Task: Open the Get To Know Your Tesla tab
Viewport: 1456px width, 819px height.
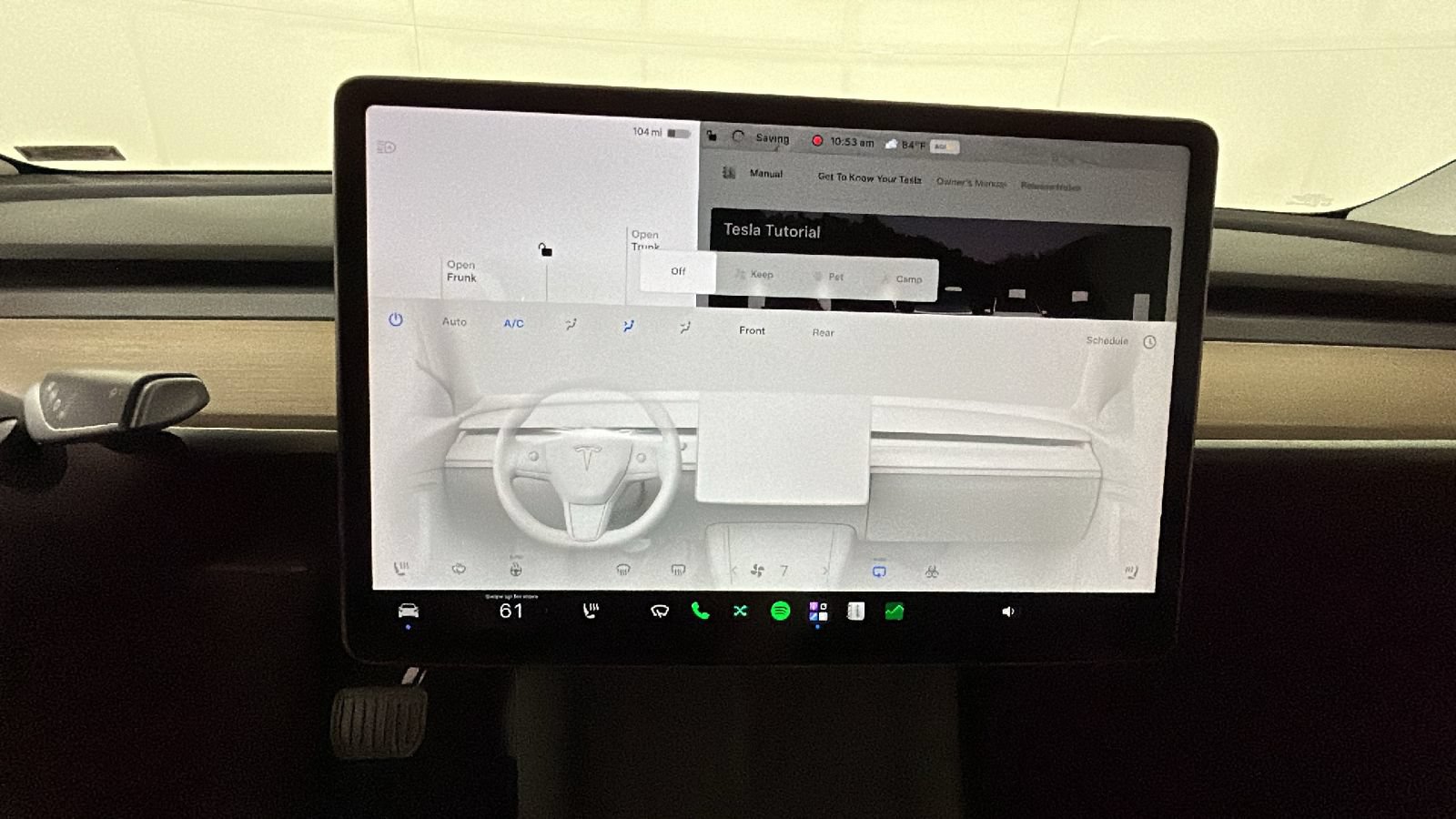Action: click(869, 178)
